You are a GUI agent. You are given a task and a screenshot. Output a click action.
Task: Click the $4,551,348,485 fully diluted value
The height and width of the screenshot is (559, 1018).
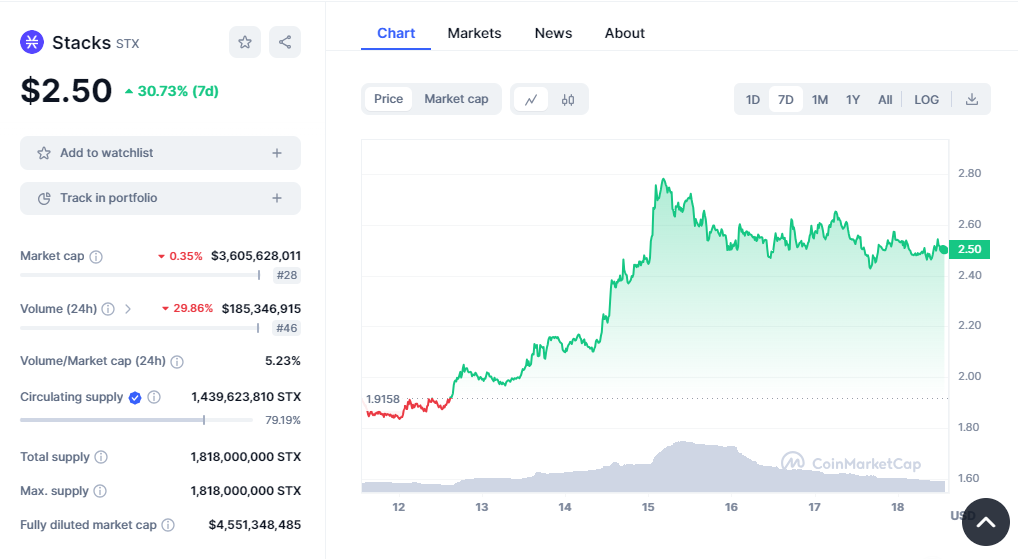254,525
